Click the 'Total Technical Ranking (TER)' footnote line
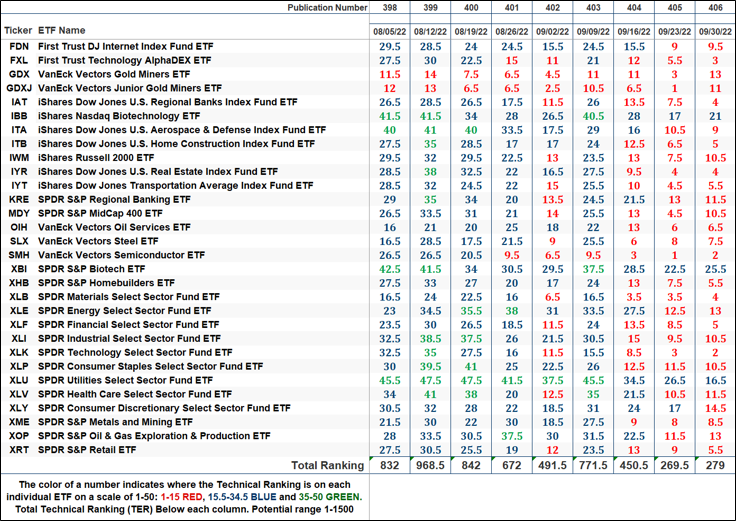Screen dimensions: 736x521 [184, 509]
